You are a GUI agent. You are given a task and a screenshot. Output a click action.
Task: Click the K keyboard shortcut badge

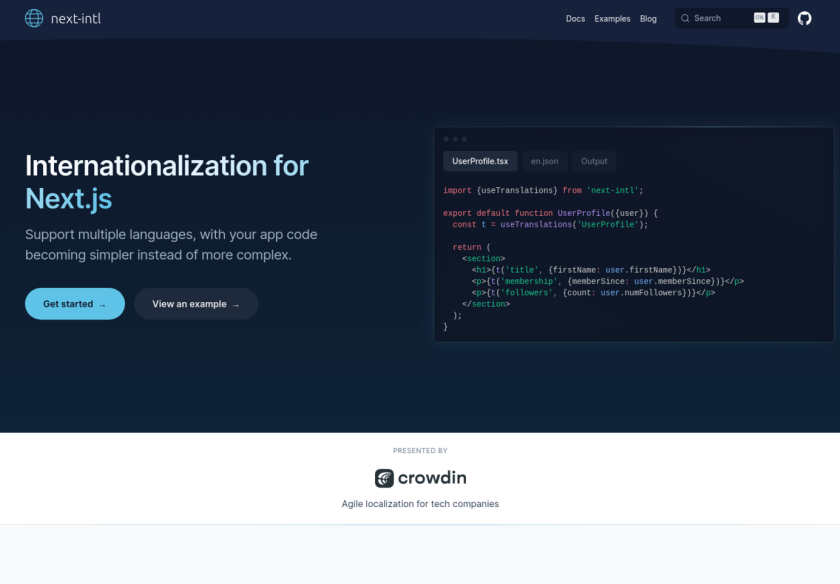click(x=773, y=18)
